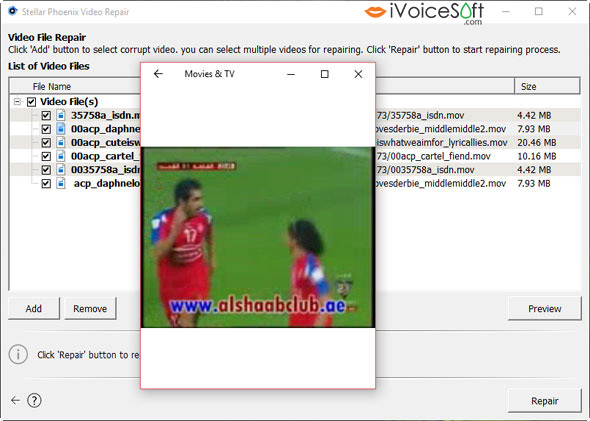Image resolution: width=590 pixels, height=421 pixels.
Task: Uncheck the Video File(s) root checkbox
Action: [32, 102]
